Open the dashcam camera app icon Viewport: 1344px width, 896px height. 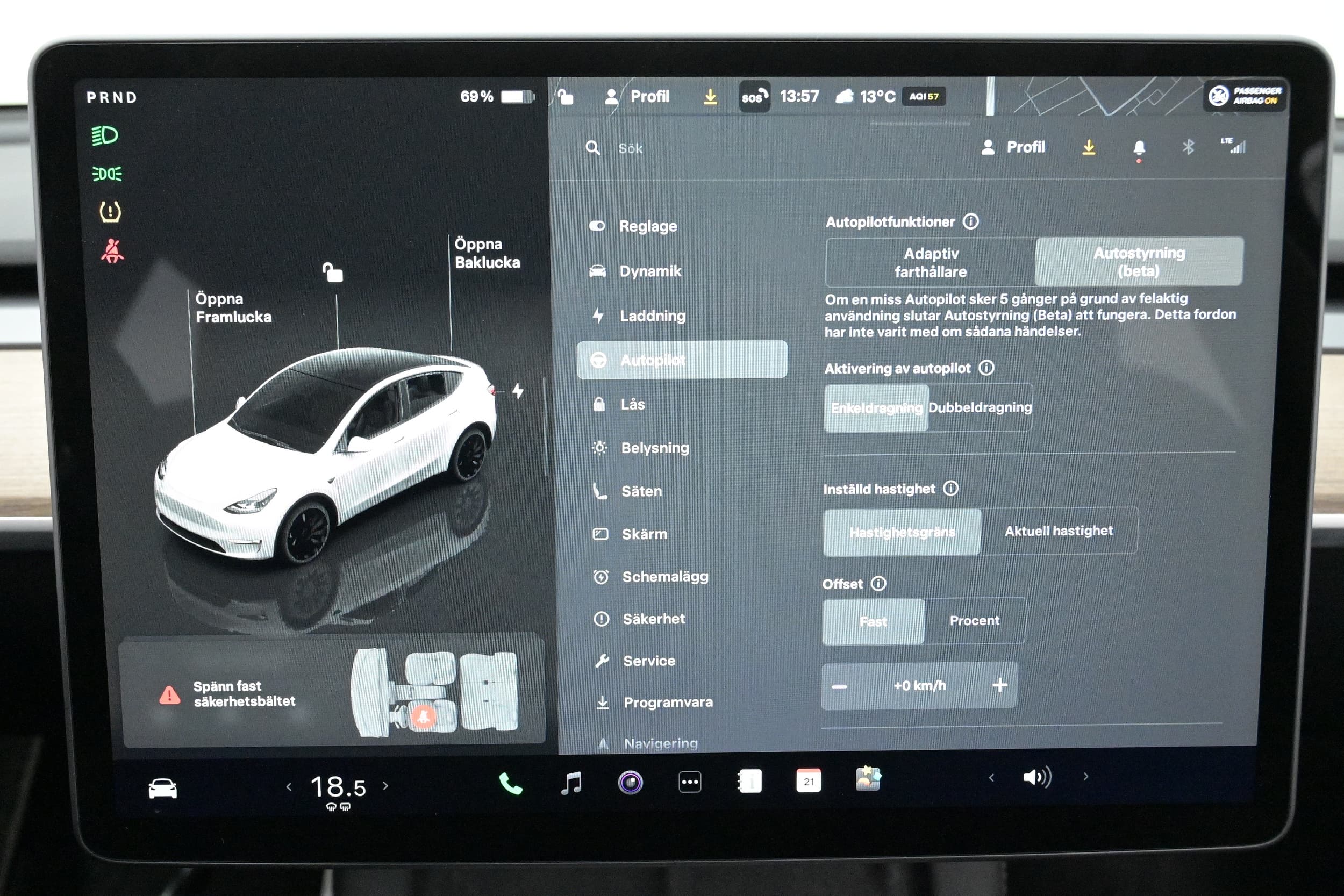click(630, 782)
